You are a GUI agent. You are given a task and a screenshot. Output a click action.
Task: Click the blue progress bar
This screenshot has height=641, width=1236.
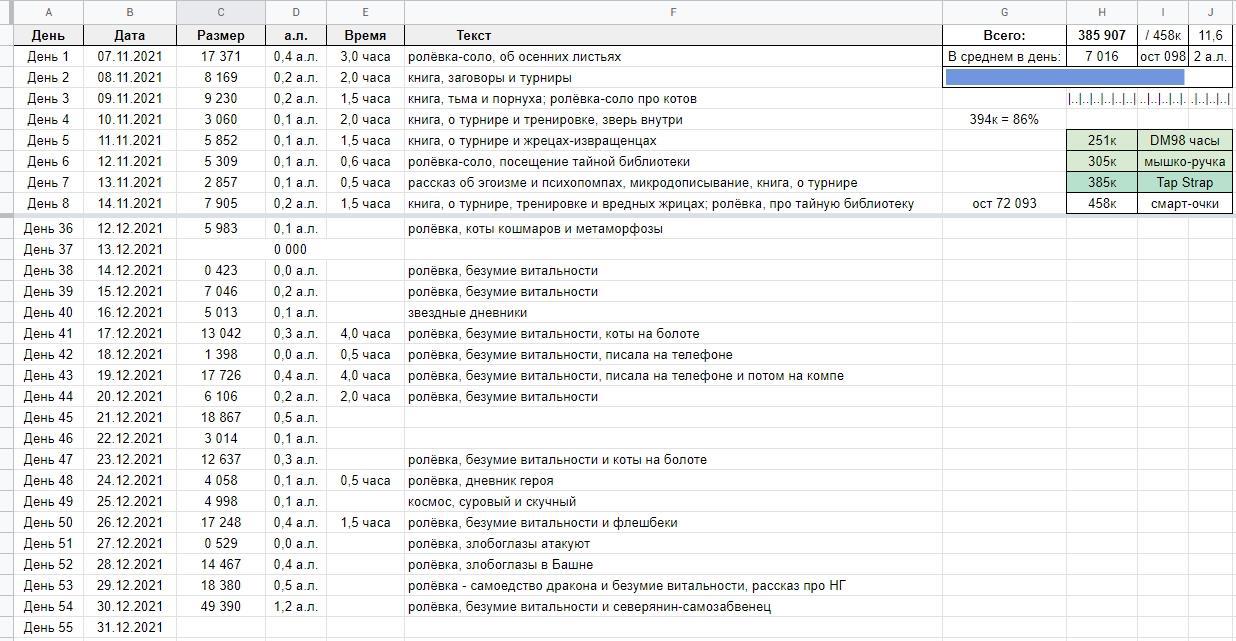1064,77
